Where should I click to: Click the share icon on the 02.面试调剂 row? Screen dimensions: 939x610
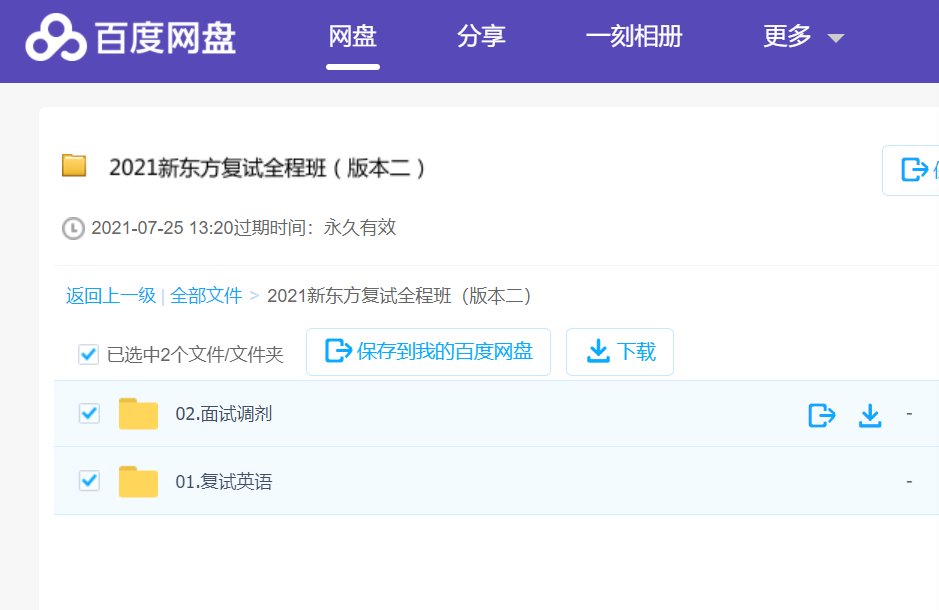(x=821, y=414)
